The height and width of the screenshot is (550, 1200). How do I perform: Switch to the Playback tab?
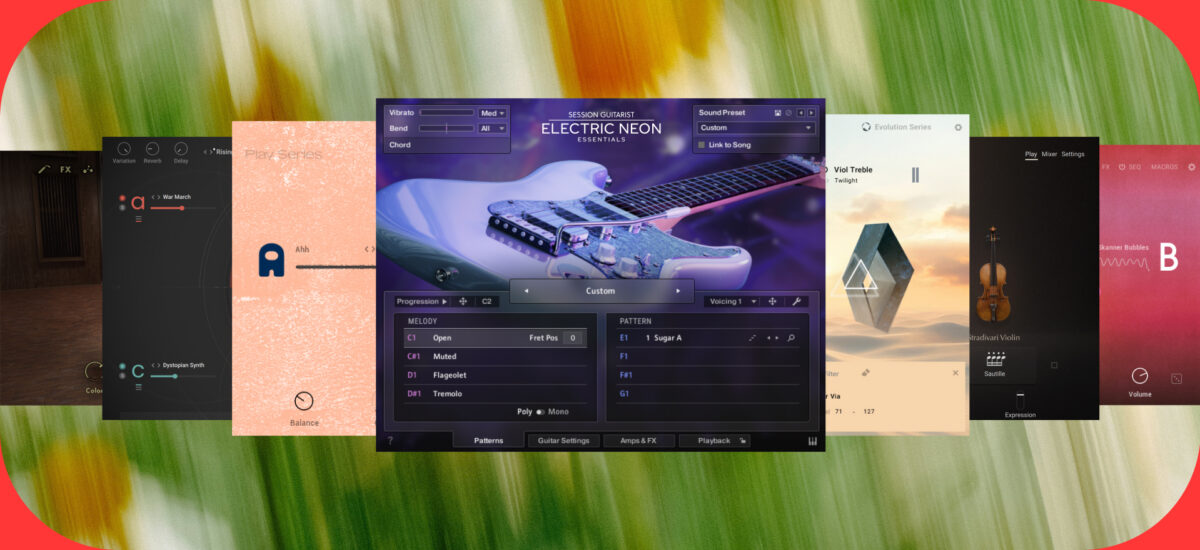(714, 440)
